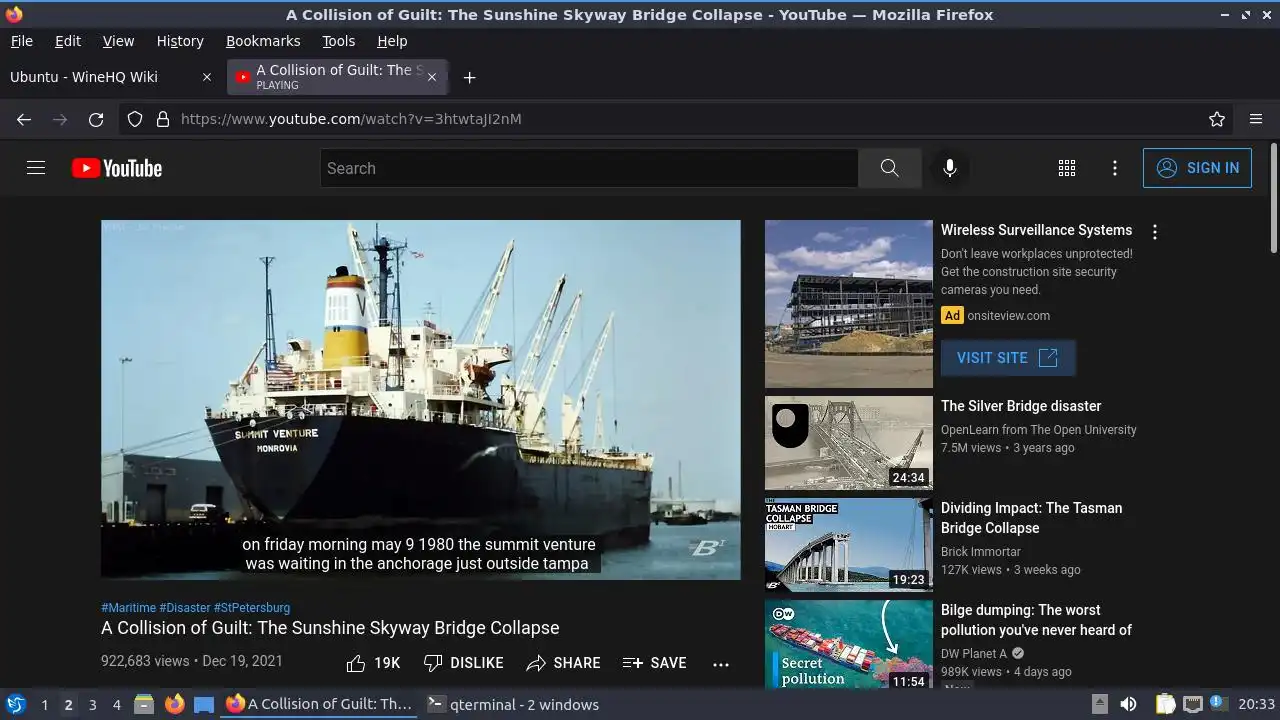Click the tracking protection shield icon
The image size is (1280, 720).
coord(135,119)
